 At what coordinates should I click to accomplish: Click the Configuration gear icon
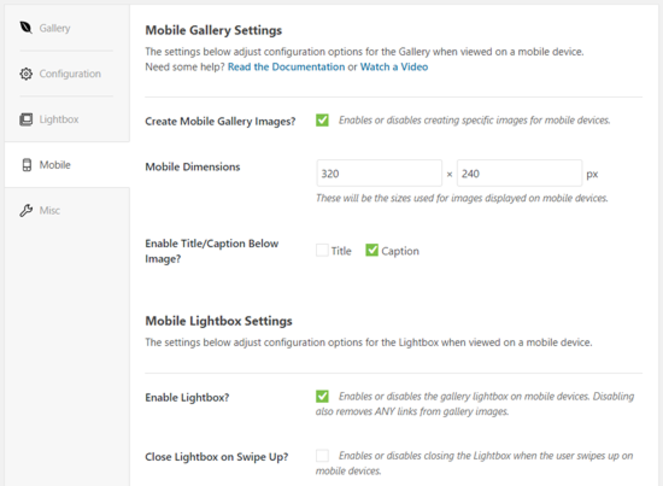pos(26,74)
